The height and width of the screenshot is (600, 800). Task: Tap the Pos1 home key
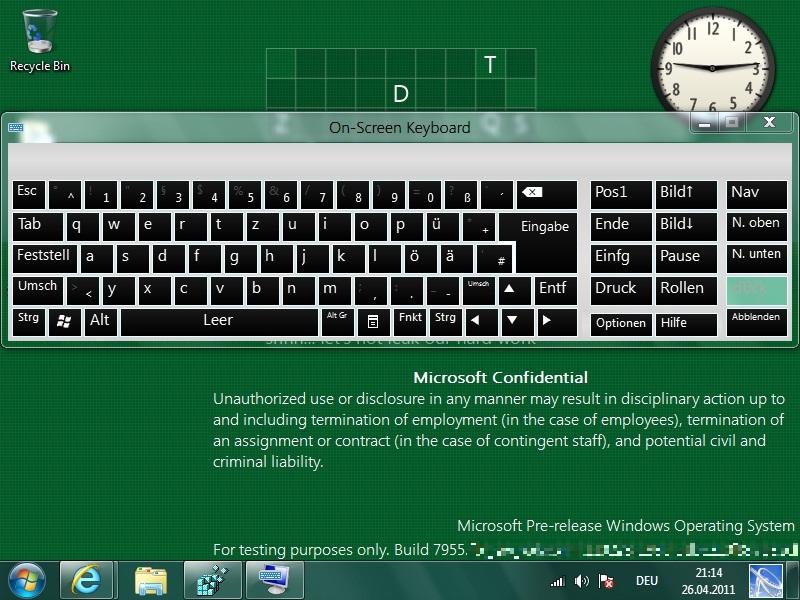(x=621, y=194)
